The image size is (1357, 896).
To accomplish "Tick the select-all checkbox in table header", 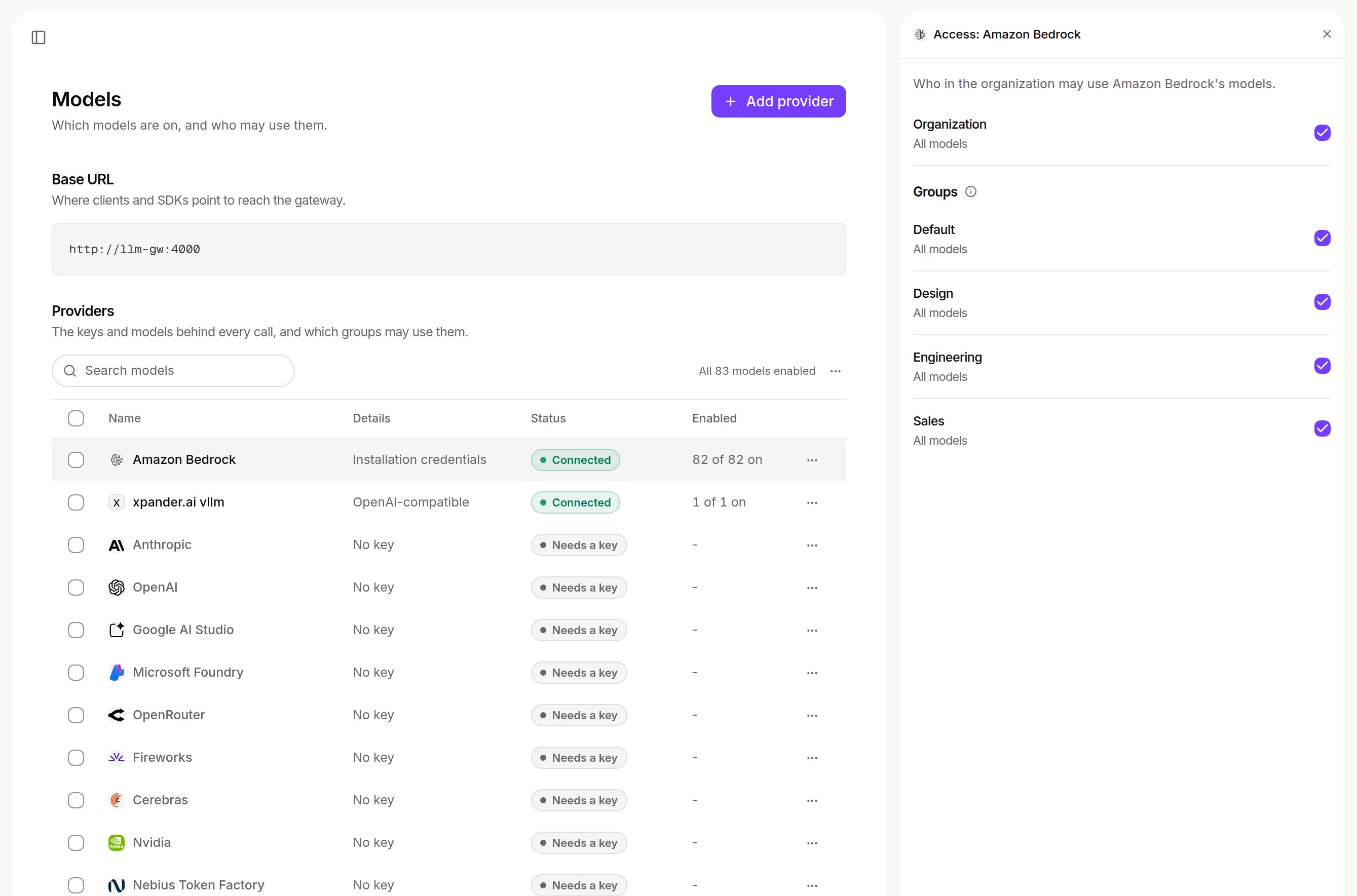I will pos(76,418).
